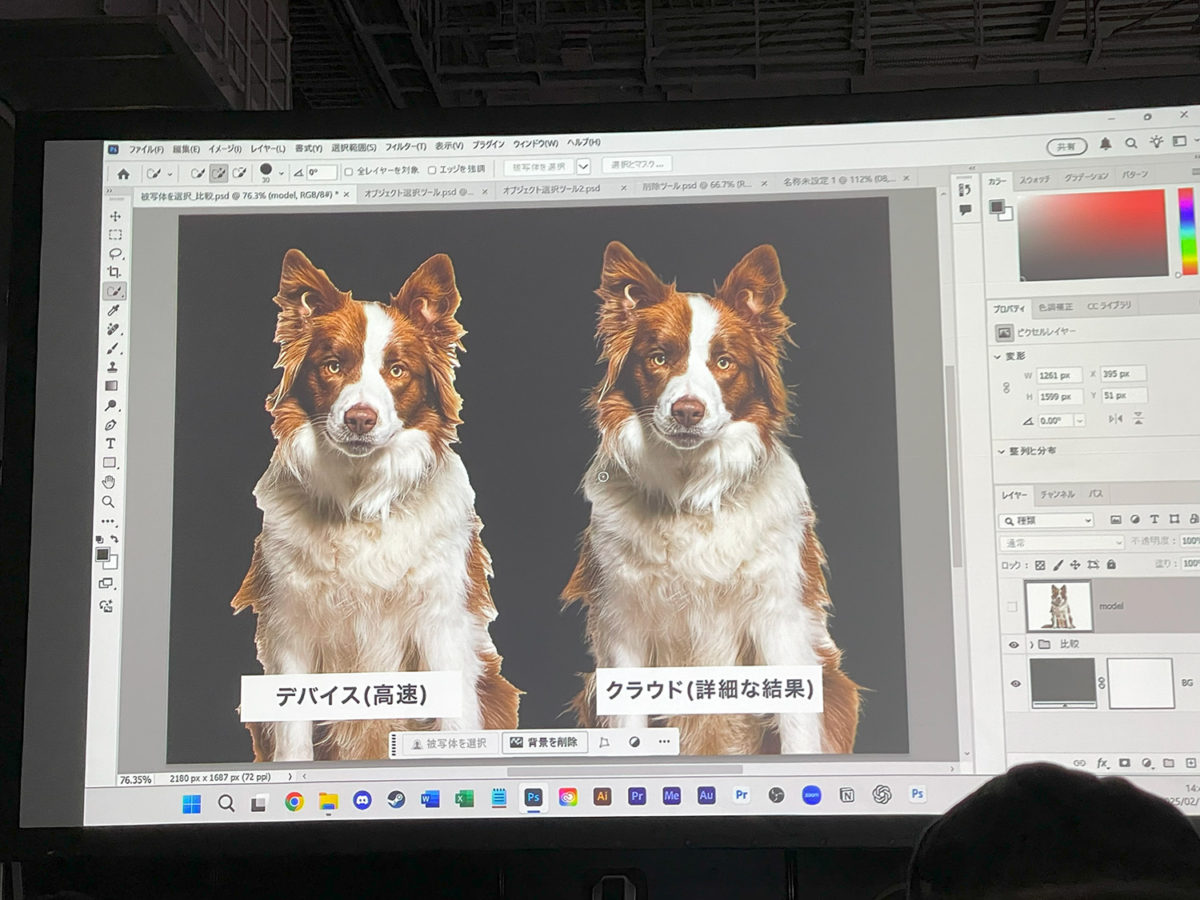
Task: Select the Zoom tool in toolbar
Action: (x=108, y=501)
